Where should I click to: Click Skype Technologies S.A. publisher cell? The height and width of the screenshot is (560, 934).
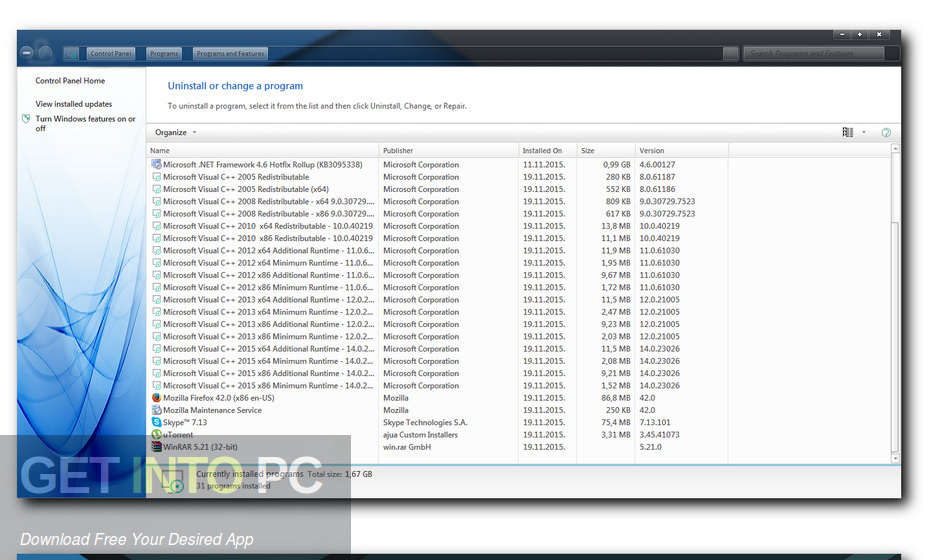point(425,422)
